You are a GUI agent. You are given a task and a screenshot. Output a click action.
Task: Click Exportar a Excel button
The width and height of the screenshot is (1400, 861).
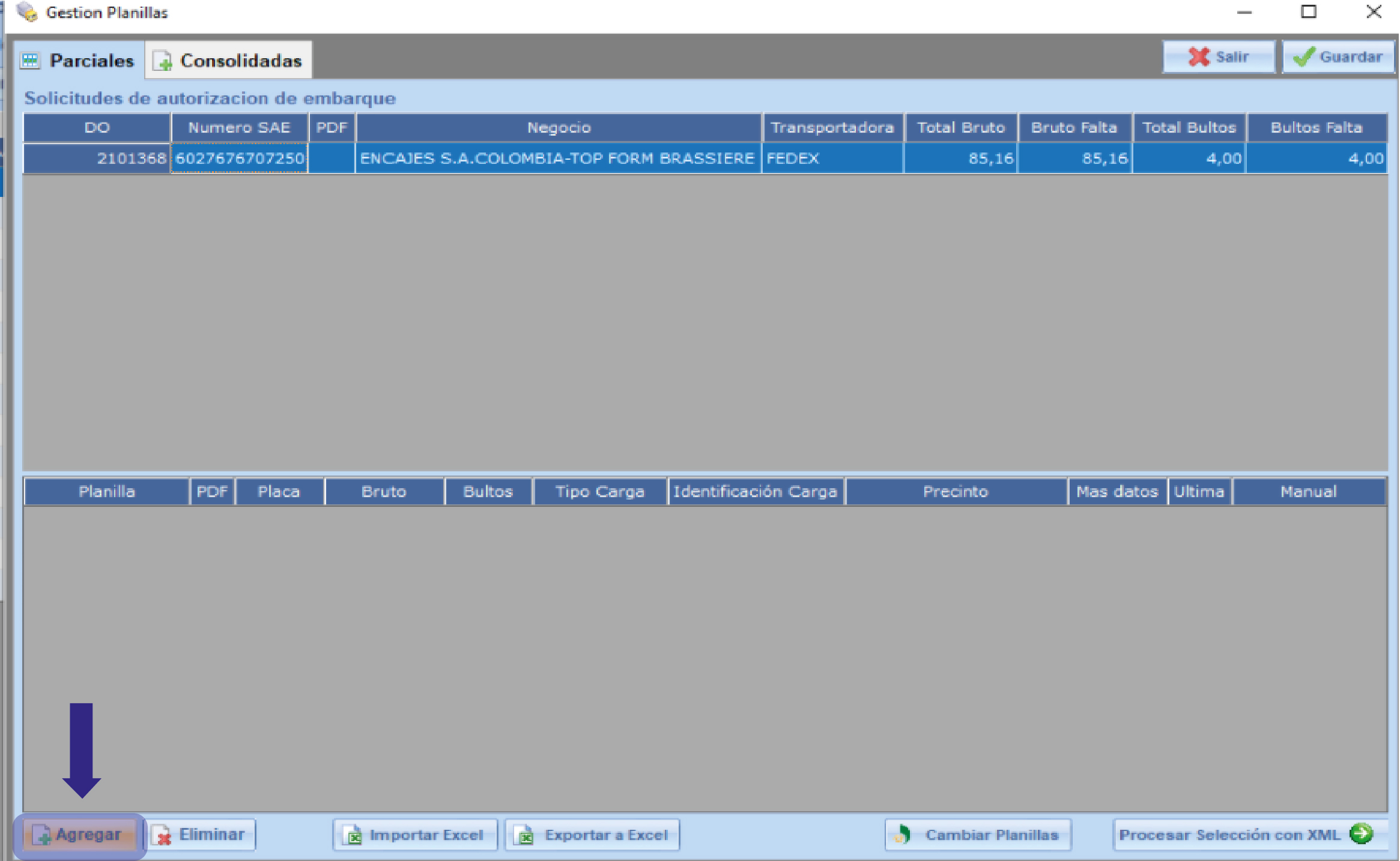click(592, 835)
